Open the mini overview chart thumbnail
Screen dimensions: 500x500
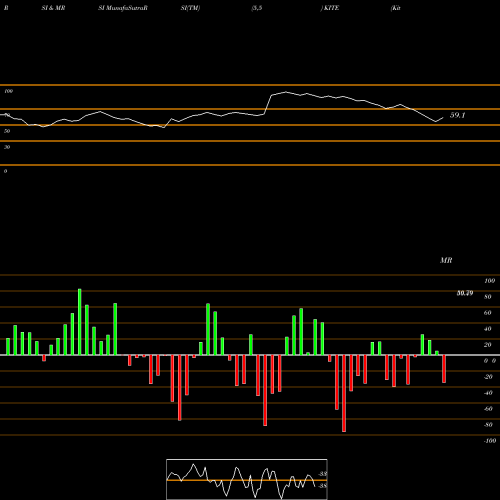point(247,479)
